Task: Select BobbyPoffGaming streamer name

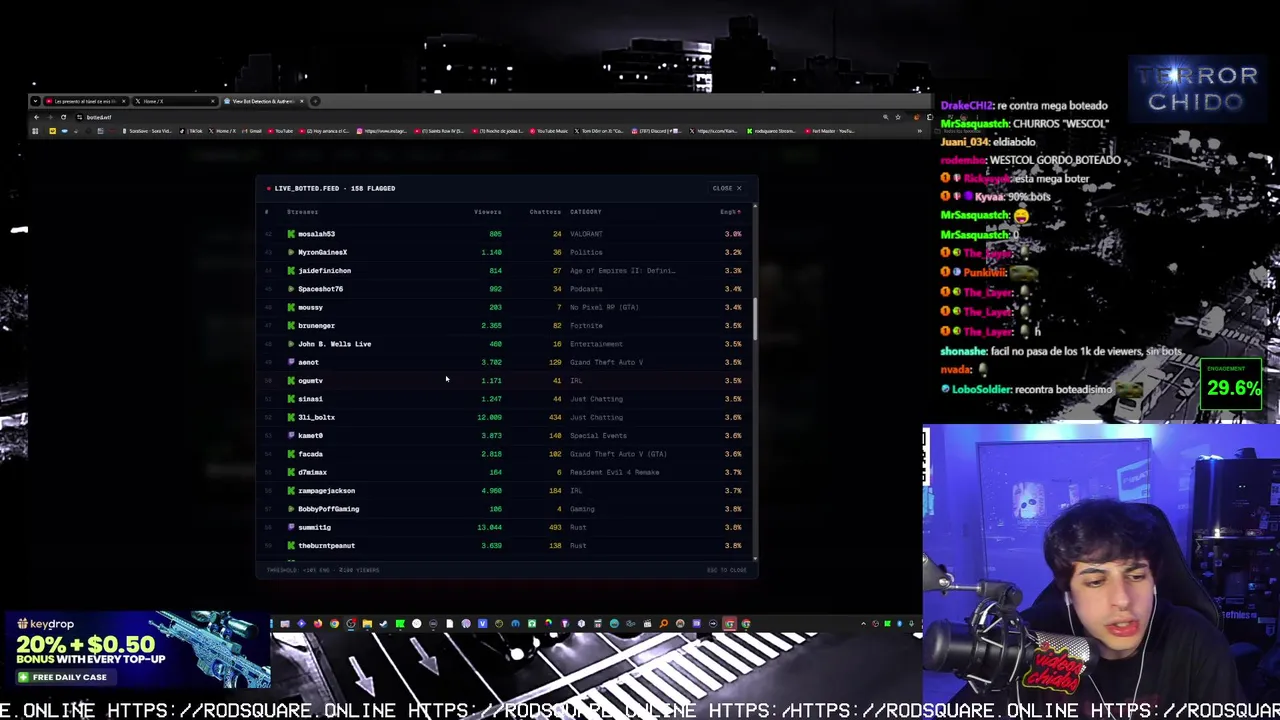Action: (328, 509)
